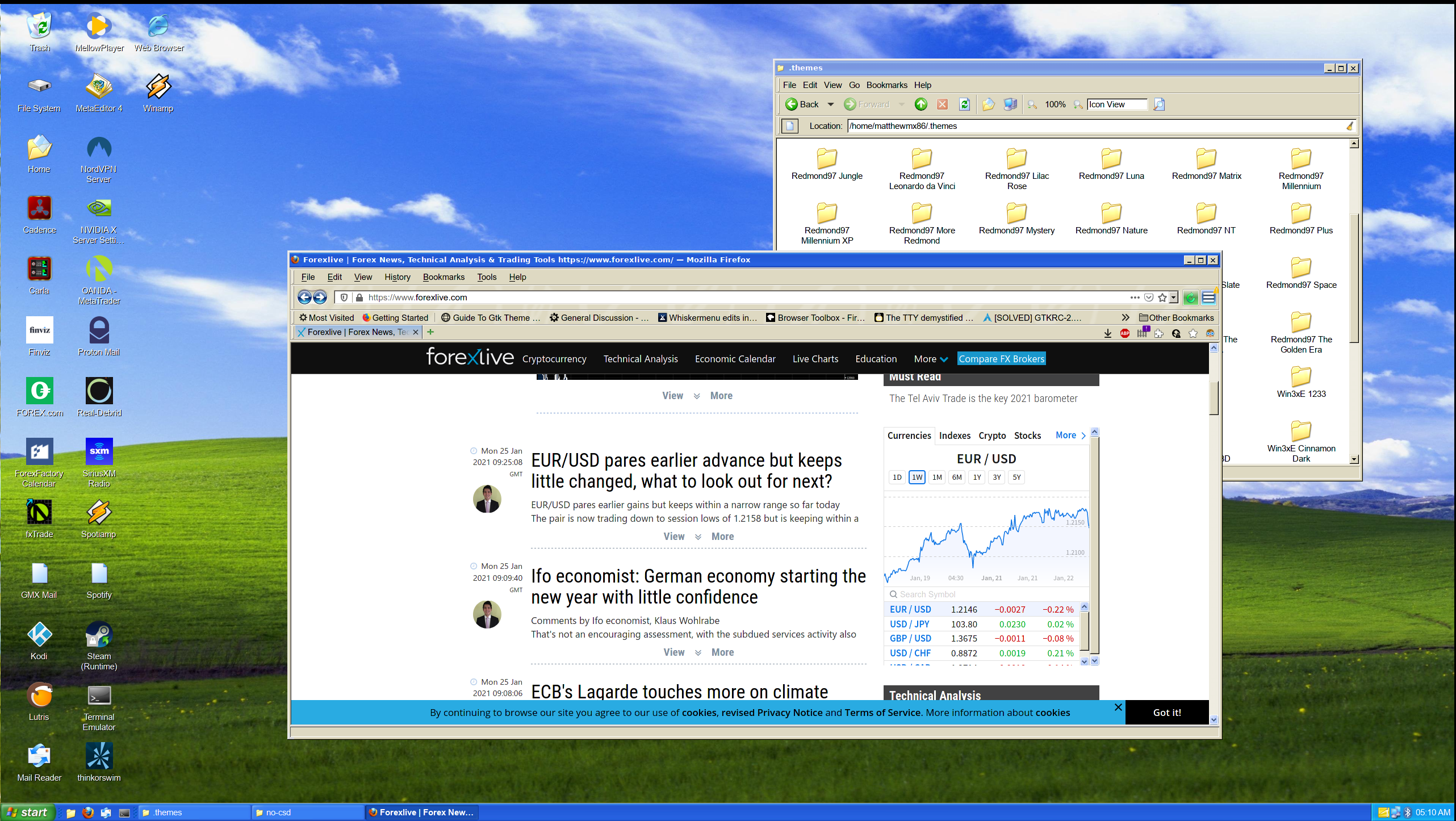Image resolution: width=1456 pixels, height=821 pixels.
Task: Click Compare FX Brokers link
Action: point(1002,359)
